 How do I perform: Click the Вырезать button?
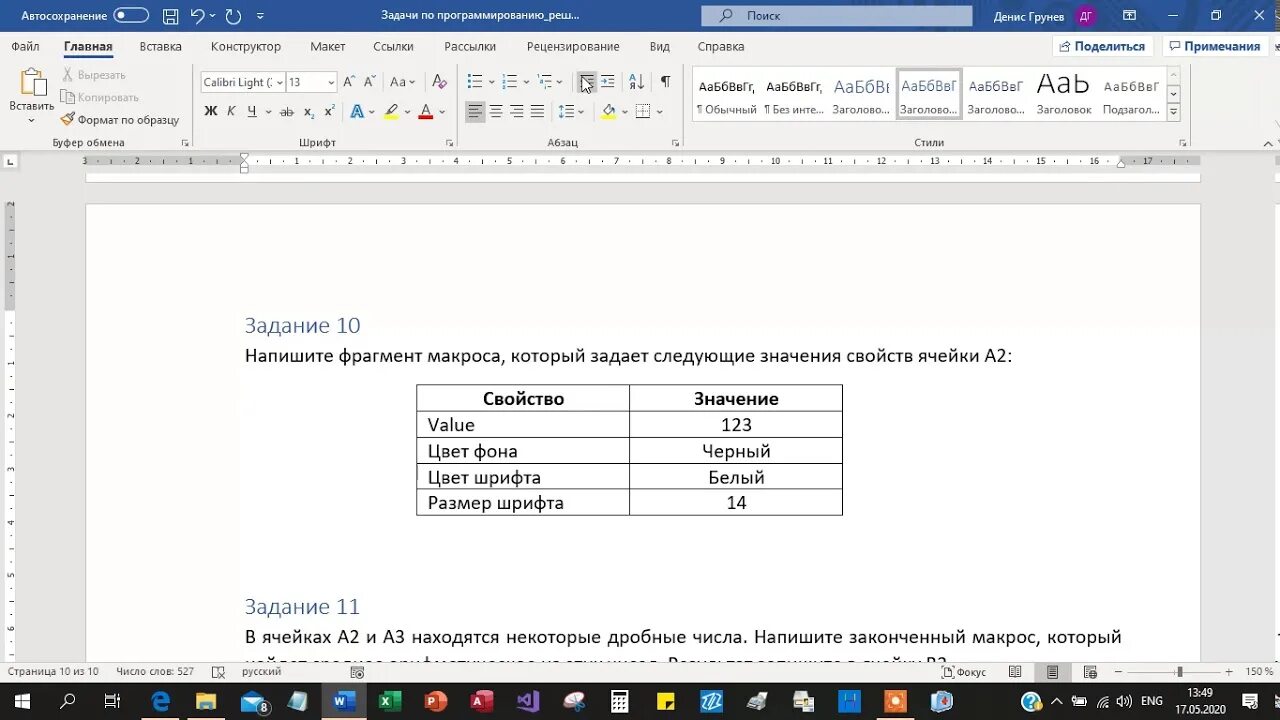click(x=94, y=75)
